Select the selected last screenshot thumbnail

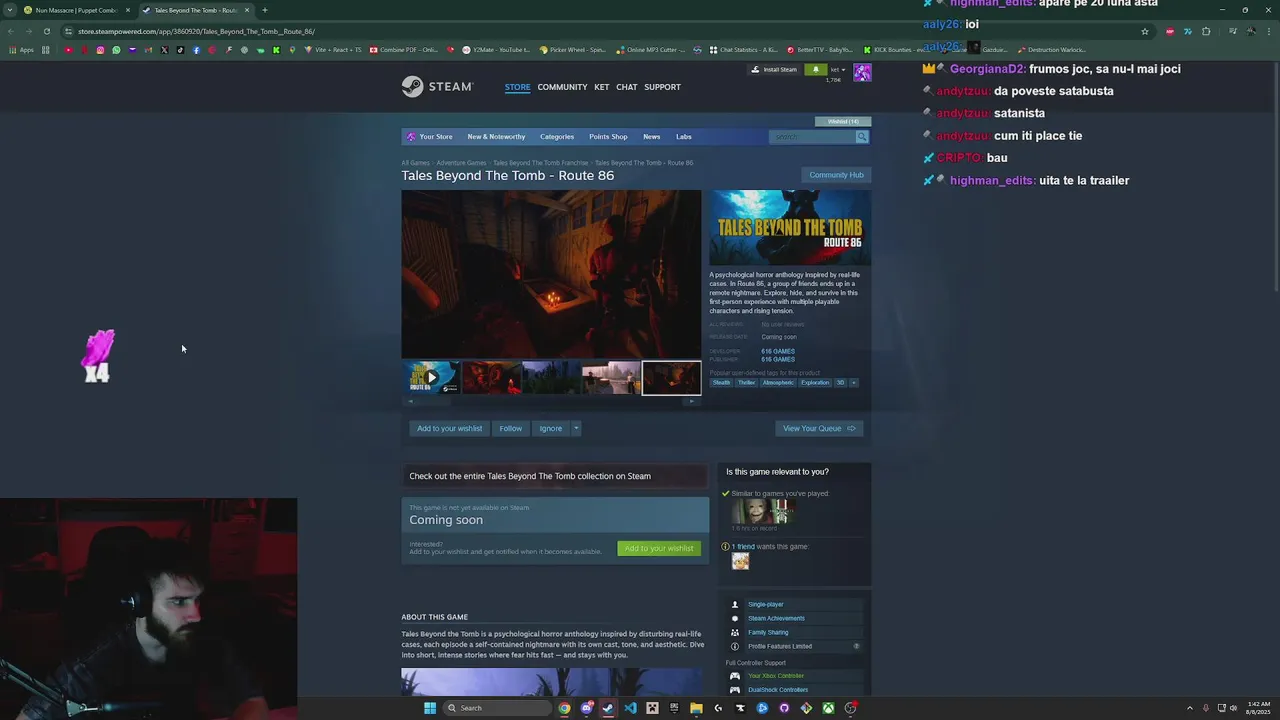[x=671, y=378]
